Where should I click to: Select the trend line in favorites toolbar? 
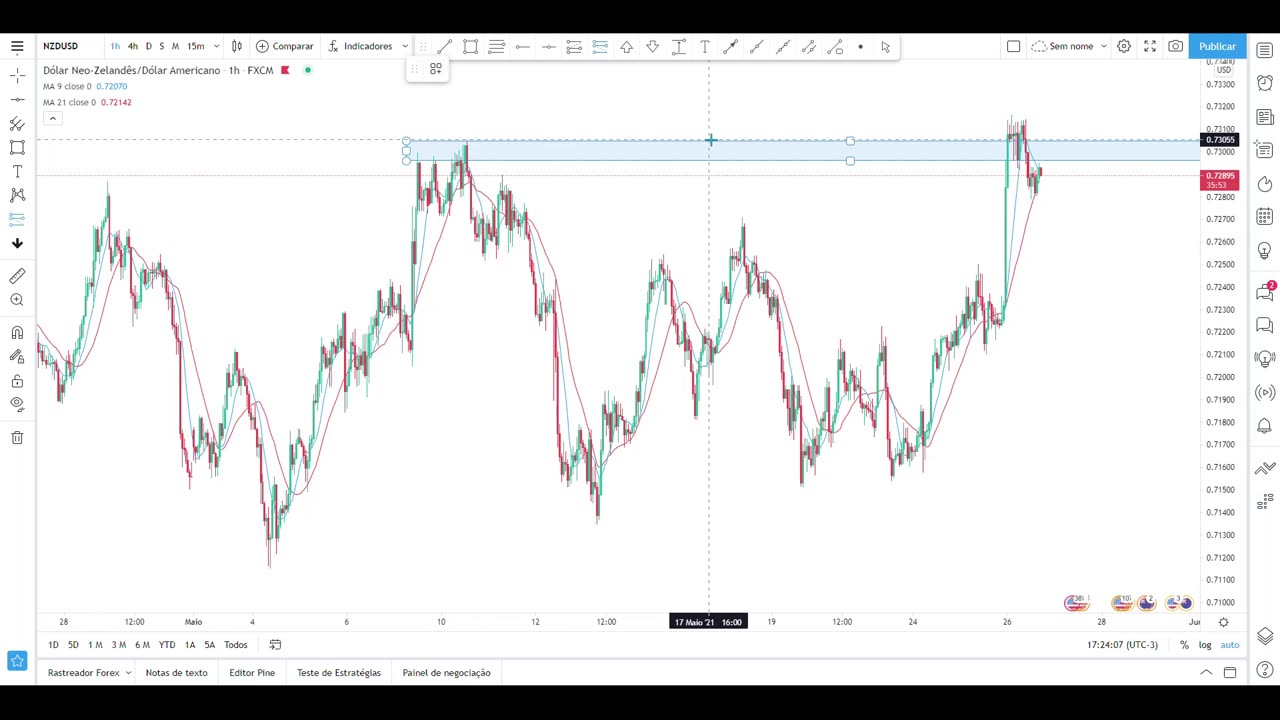coord(445,47)
